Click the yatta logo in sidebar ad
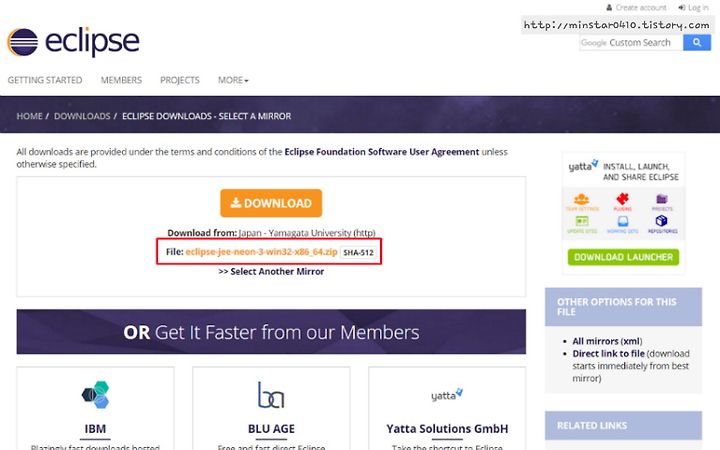720x450 pixels. (x=583, y=165)
